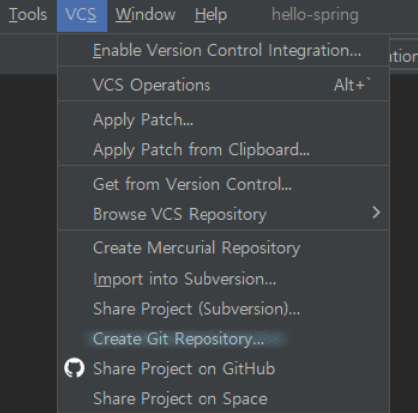Choose Create Mercurial Repository
418x413 pixels.
tap(223, 248)
